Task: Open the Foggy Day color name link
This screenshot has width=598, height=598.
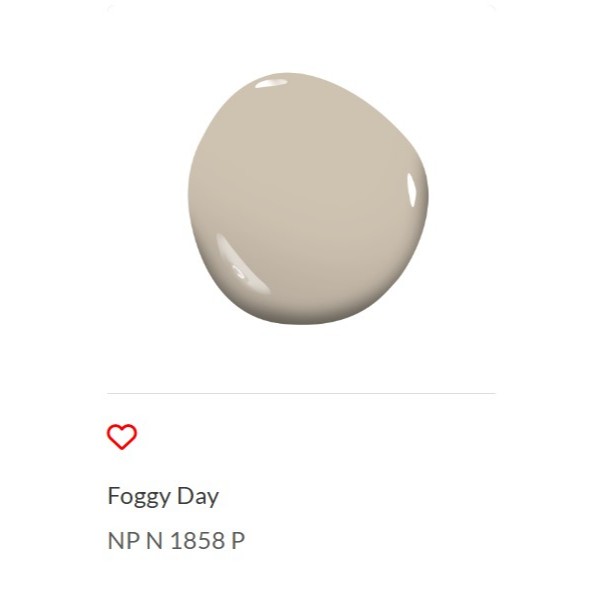Action: tap(163, 497)
